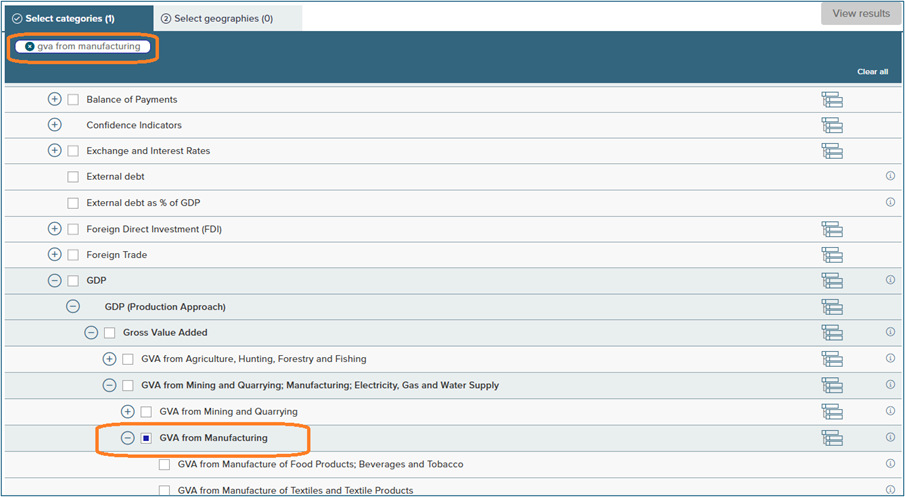Check External debt as % of GDP
This screenshot has width=905, height=497.
point(73,203)
